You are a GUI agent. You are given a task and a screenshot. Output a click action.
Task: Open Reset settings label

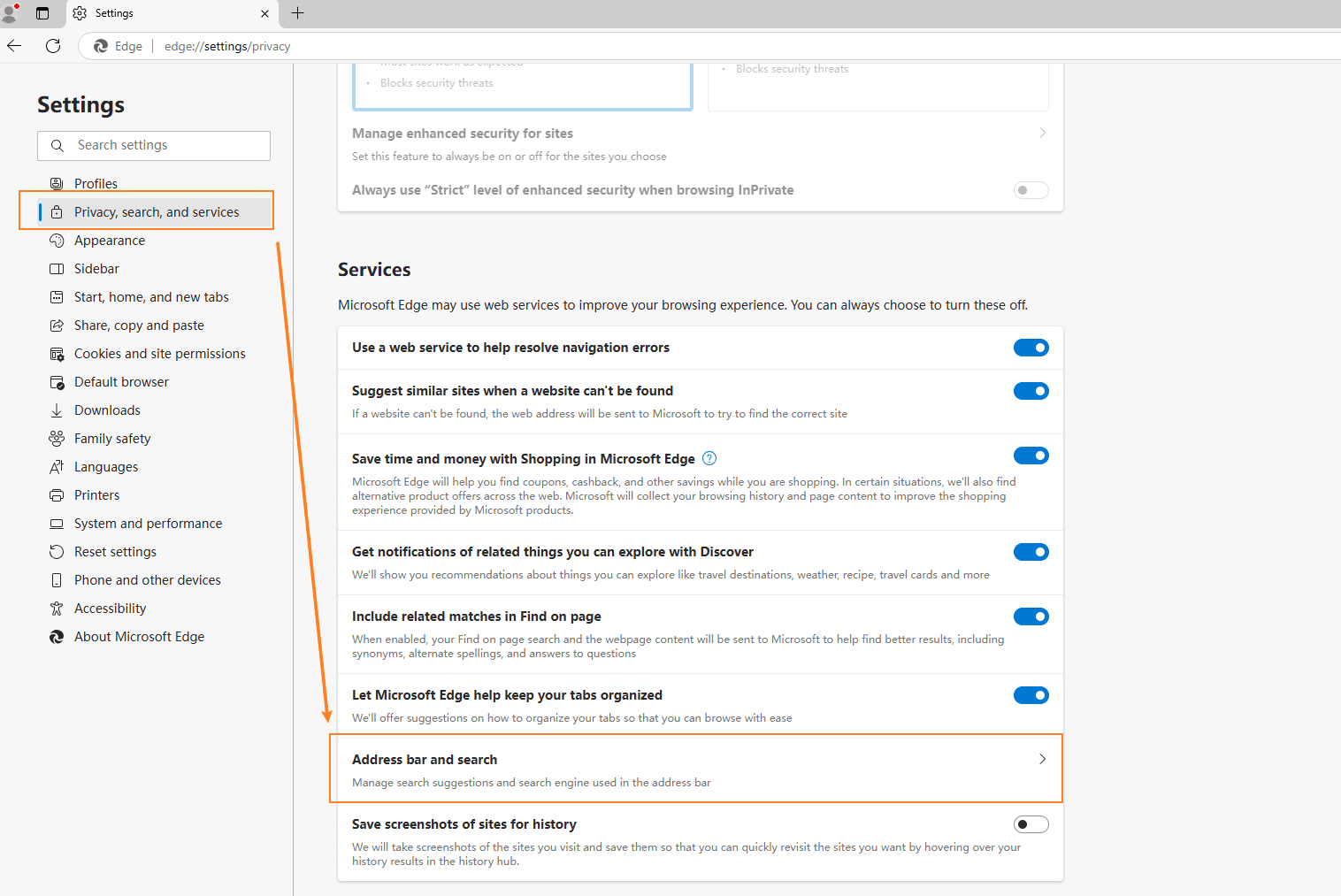coord(115,552)
